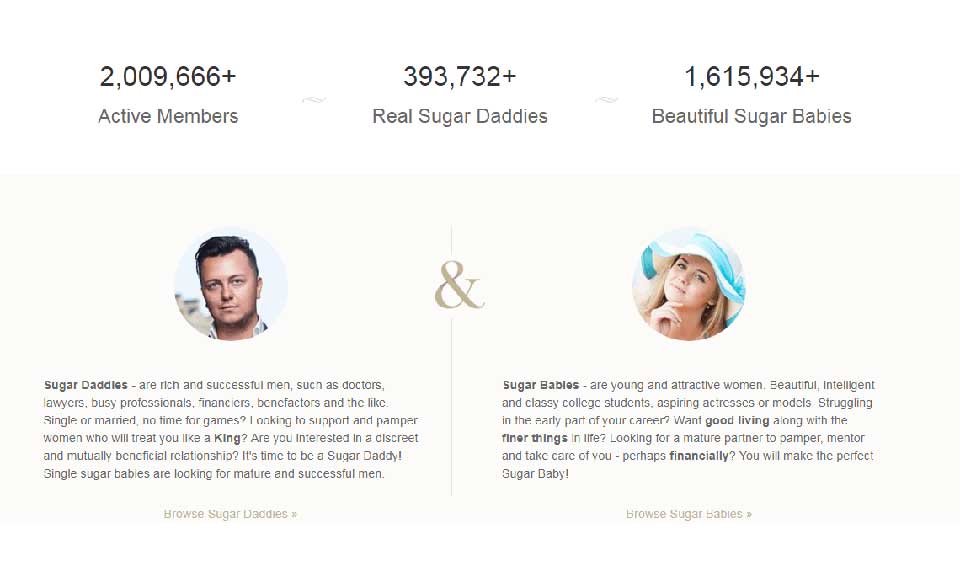The height and width of the screenshot is (561, 960).
Task: Click the swirl divider after Active Members
Action: (x=314, y=100)
